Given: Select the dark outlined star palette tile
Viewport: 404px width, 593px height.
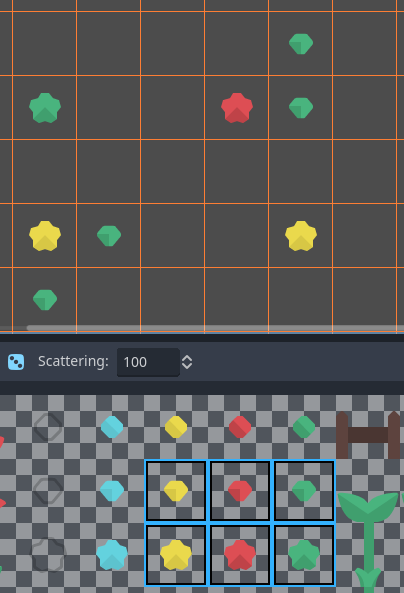Looking at the screenshot, I should coord(48,555).
